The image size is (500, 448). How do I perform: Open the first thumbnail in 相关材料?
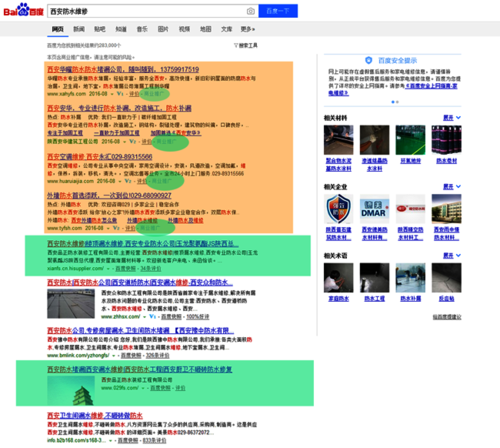[x=338, y=140]
